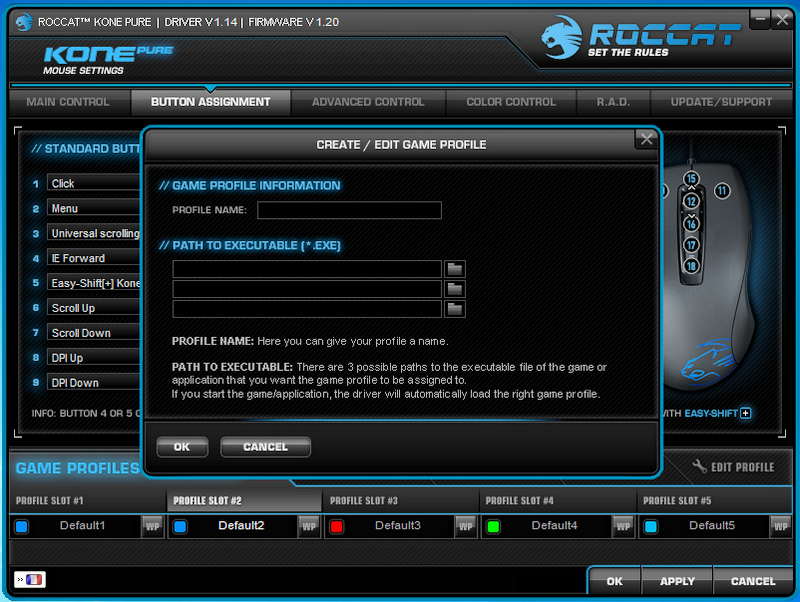800x602 pixels.
Task: Select the Default5 profile name
Action: (x=712, y=525)
